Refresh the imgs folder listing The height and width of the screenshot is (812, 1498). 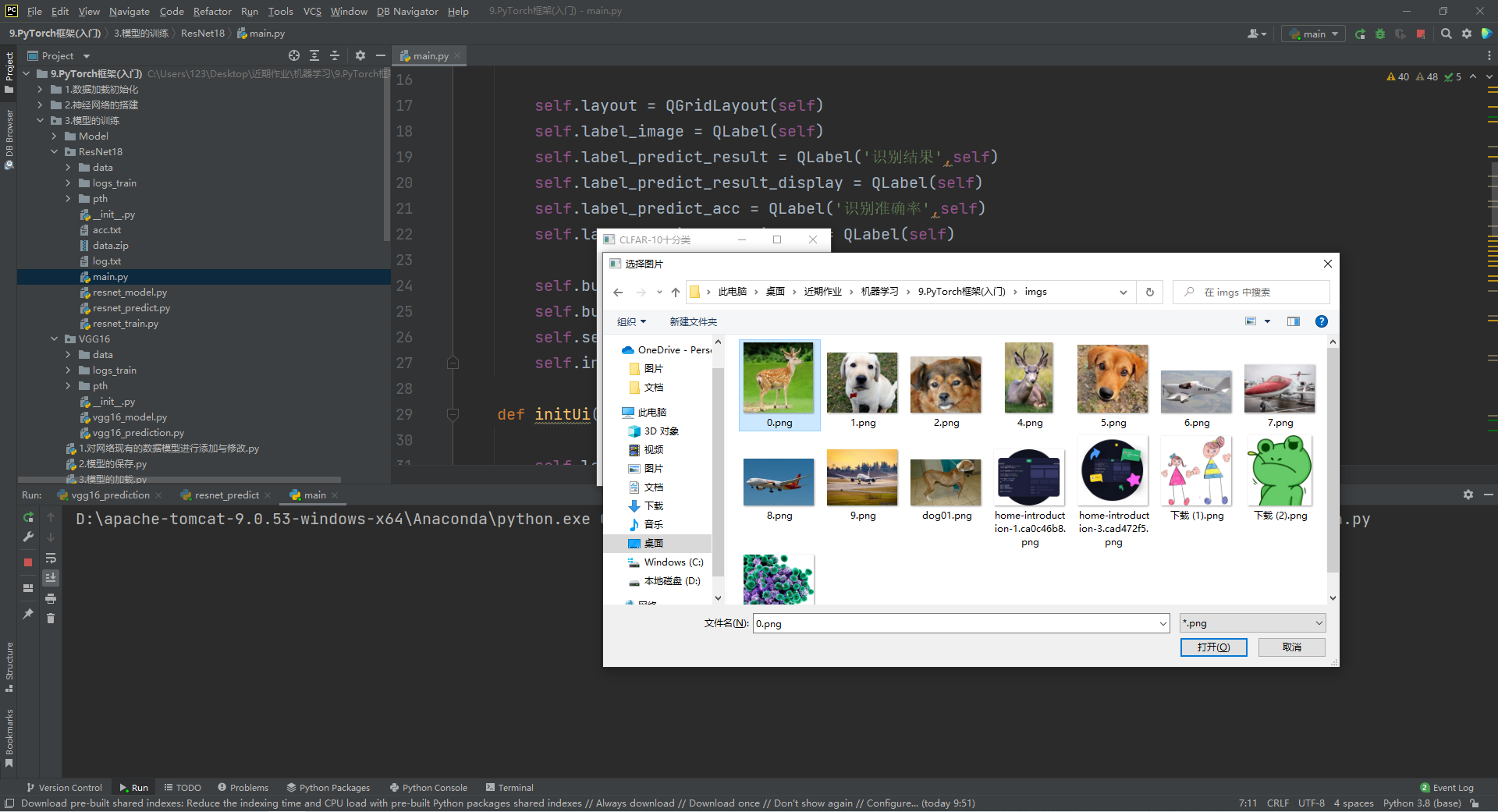1149,292
